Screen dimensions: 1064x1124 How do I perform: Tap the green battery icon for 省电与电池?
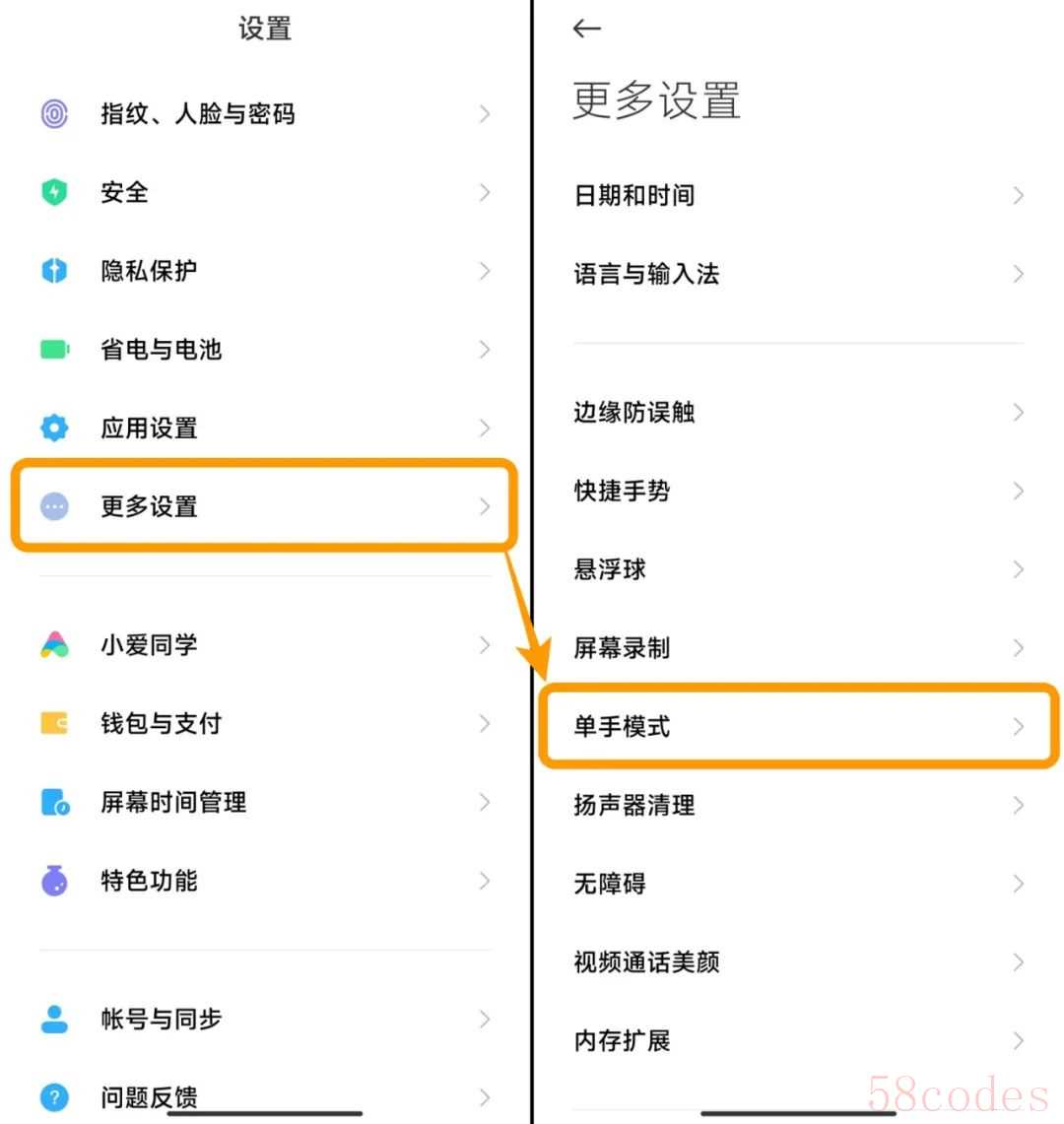point(54,350)
